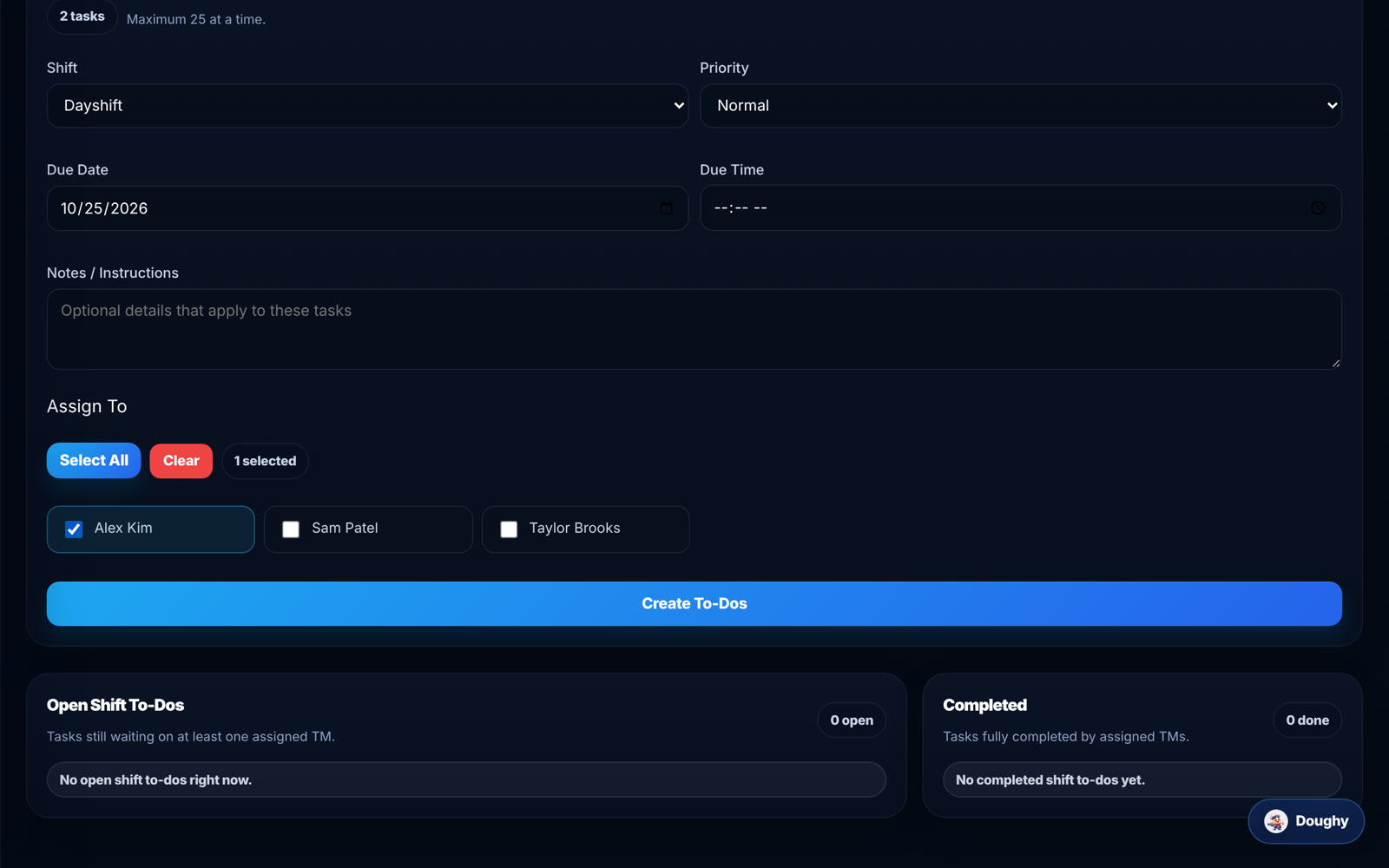Click the Select All button
The image size is (1389, 868).
94,461
